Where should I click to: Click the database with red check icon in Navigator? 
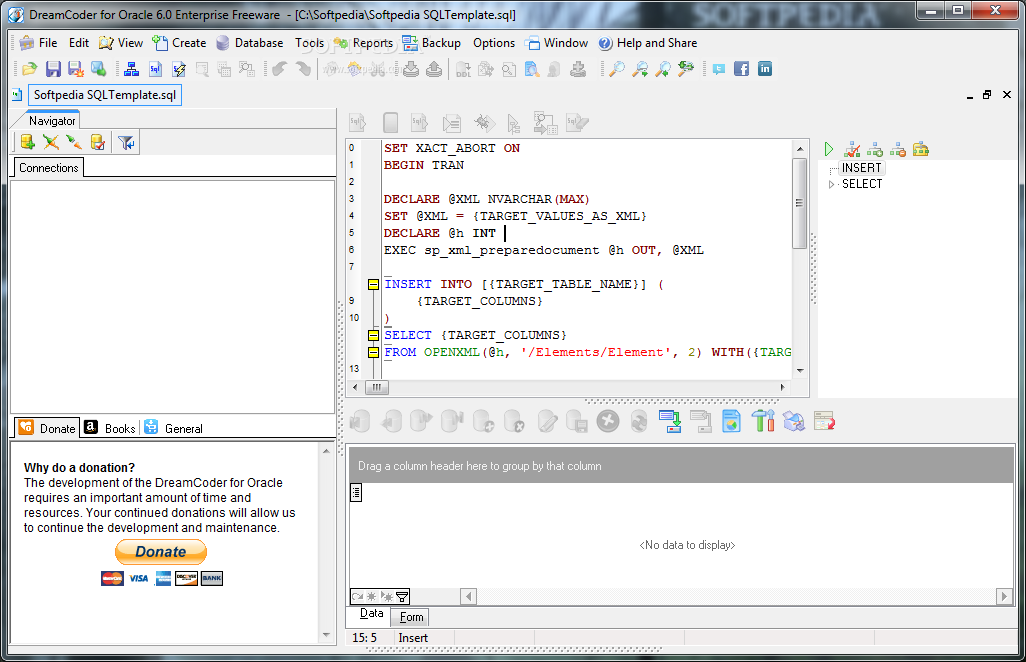97,142
